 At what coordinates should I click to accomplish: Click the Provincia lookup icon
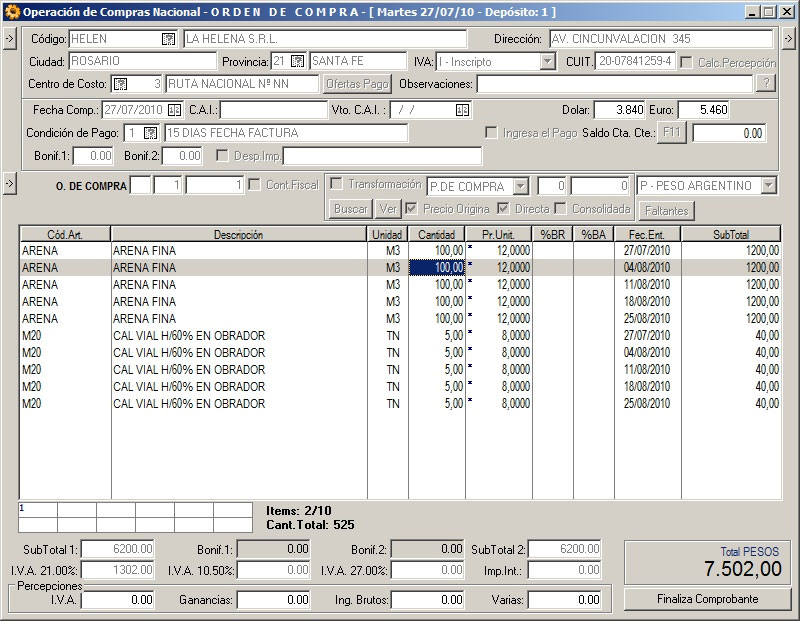pyautogui.click(x=297, y=61)
